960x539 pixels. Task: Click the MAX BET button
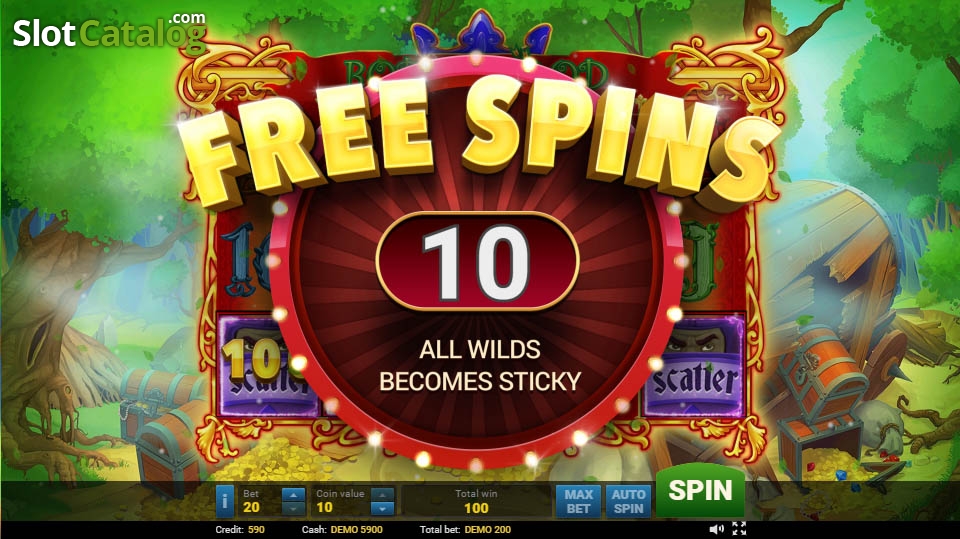(x=578, y=501)
